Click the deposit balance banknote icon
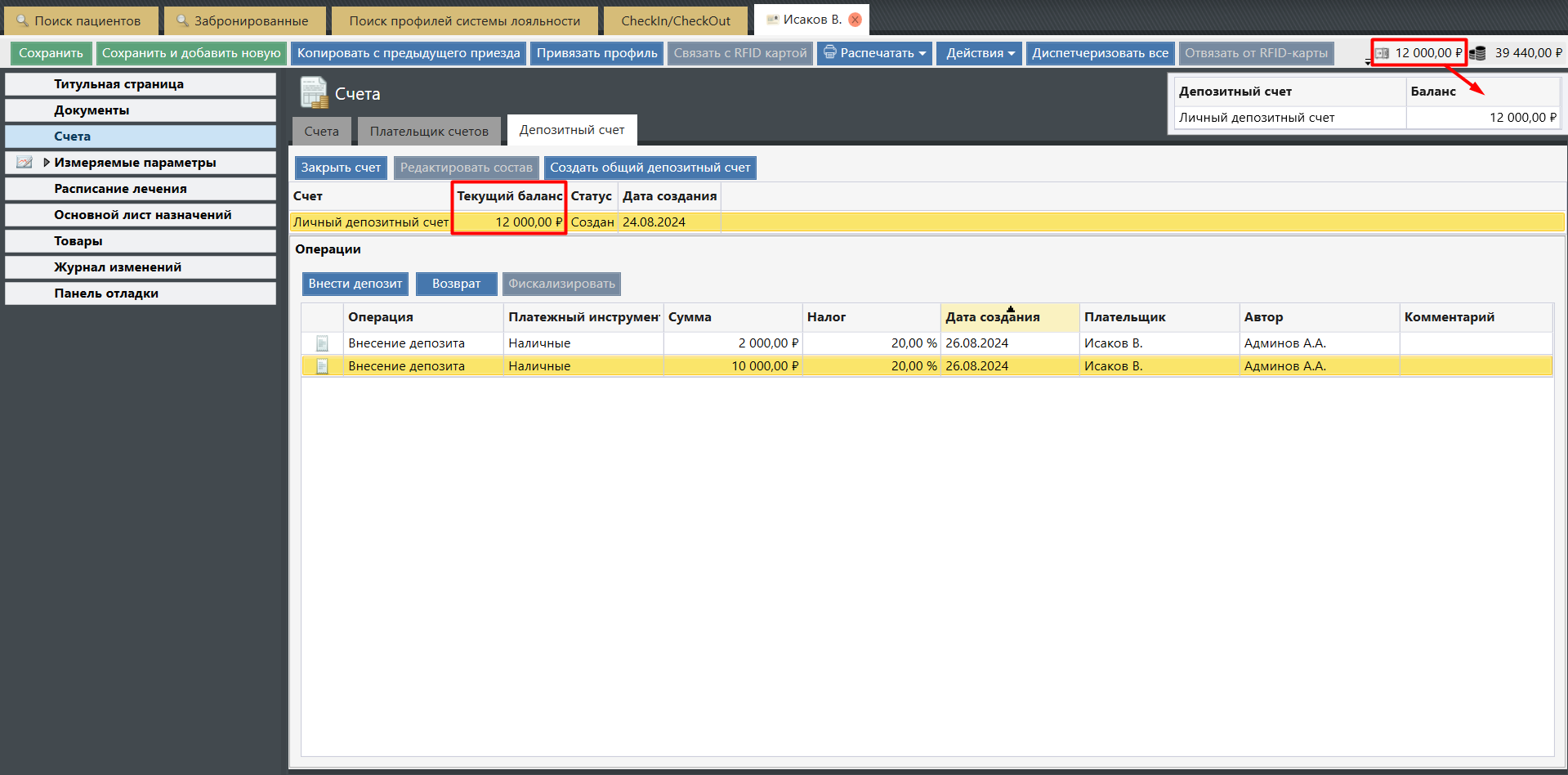The width and height of the screenshot is (1568, 775). pyautogui.click(x=1382, y=53)
